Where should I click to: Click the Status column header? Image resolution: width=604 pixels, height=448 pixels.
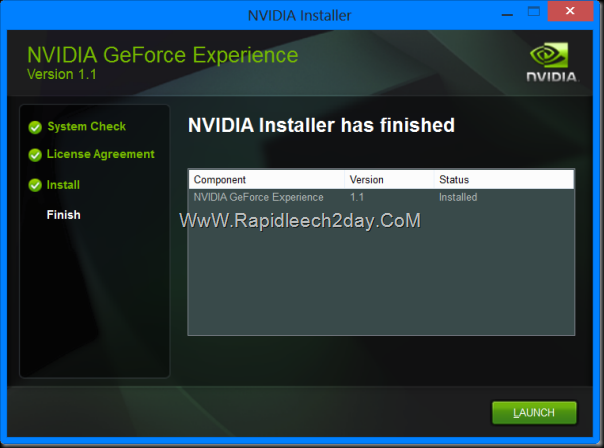pyautogui.click(x=504, y=180)
